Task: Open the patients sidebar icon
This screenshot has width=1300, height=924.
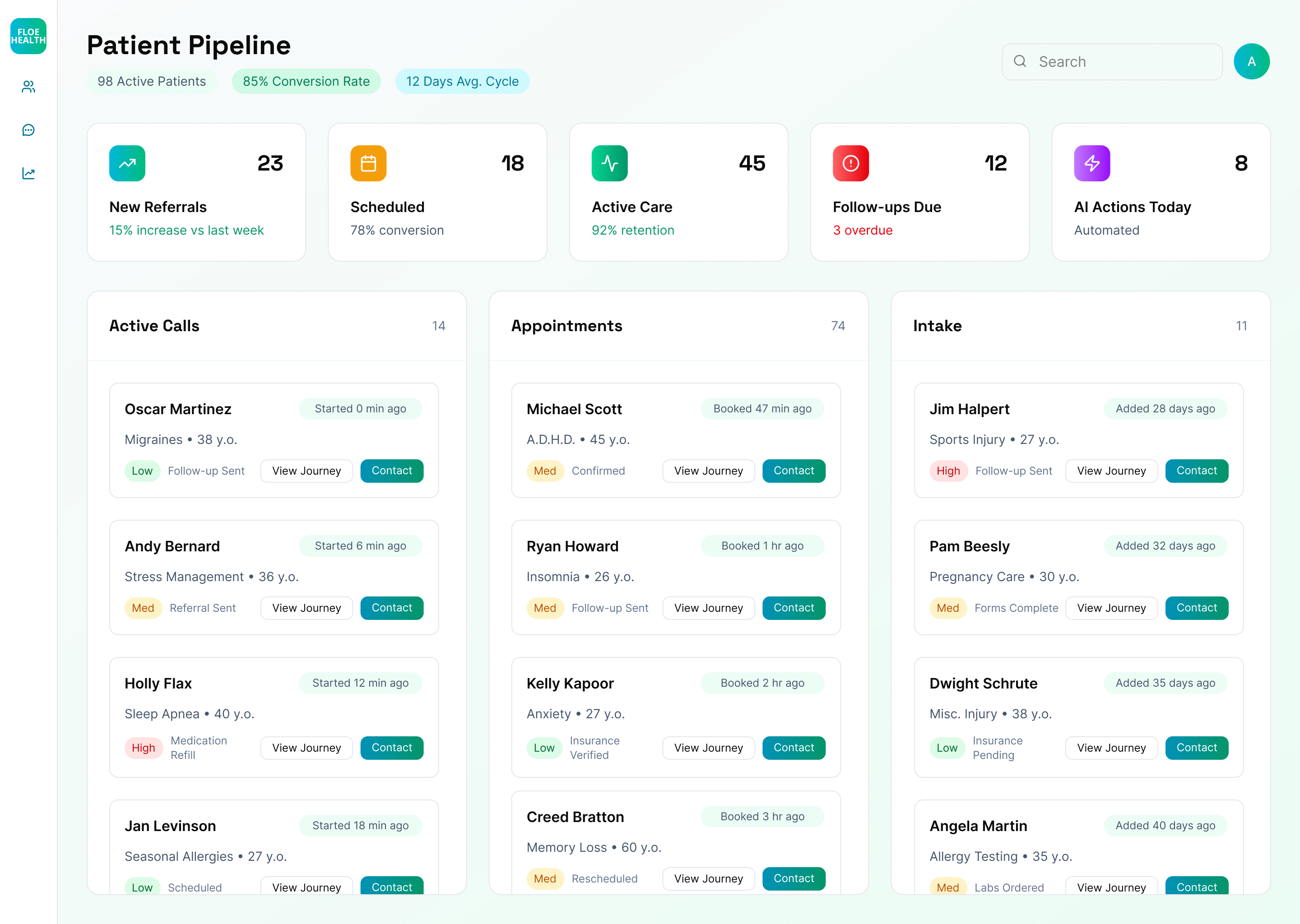Action: [x=28, y=87]
